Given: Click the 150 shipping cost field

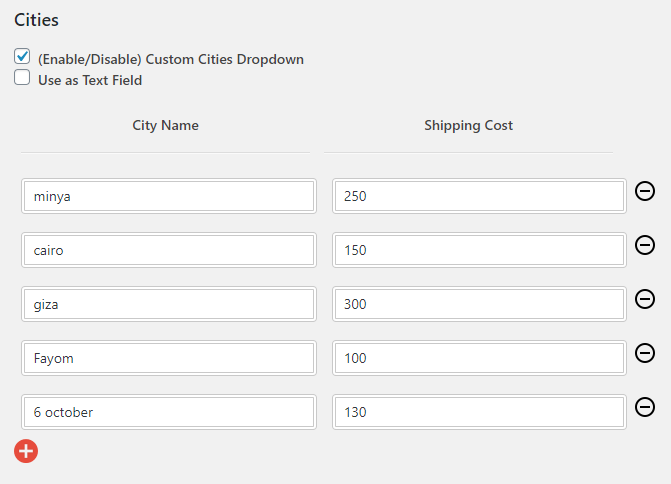Looking at the screenshot, I should click(x=479, y=250).
